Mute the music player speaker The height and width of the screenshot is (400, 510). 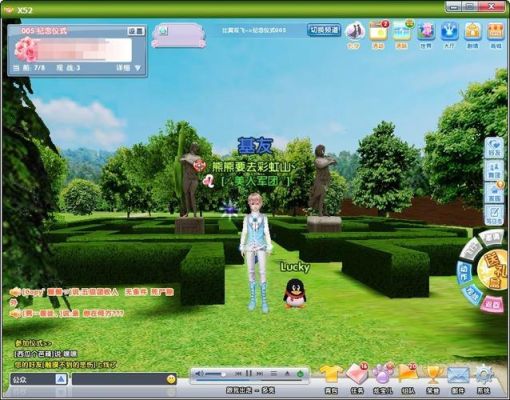pyautogui.click(x=199, y=373)
